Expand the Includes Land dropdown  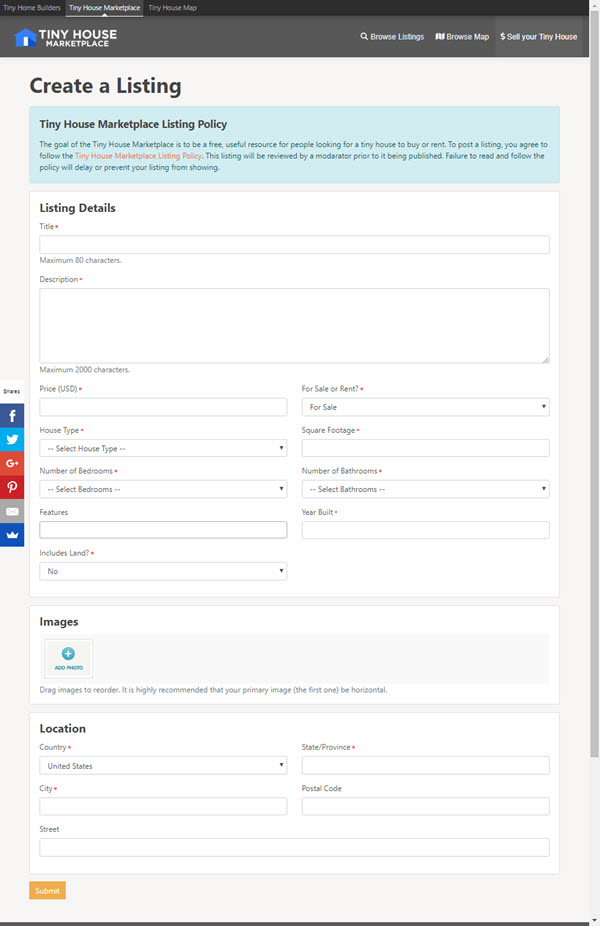pos(163,571)
